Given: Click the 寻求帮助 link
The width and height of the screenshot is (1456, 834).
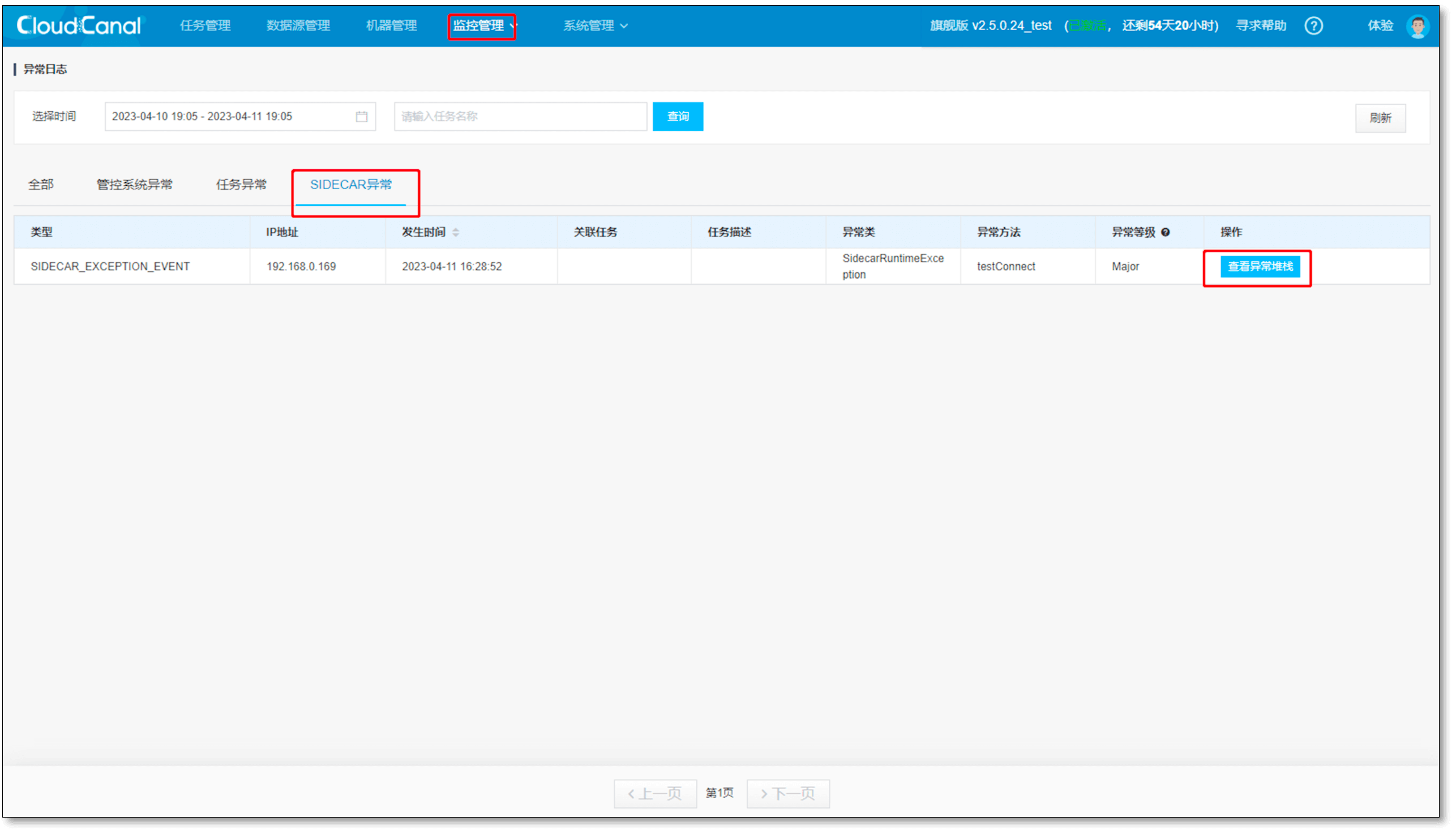Looking at the screenshot, I should (1261, 26).
